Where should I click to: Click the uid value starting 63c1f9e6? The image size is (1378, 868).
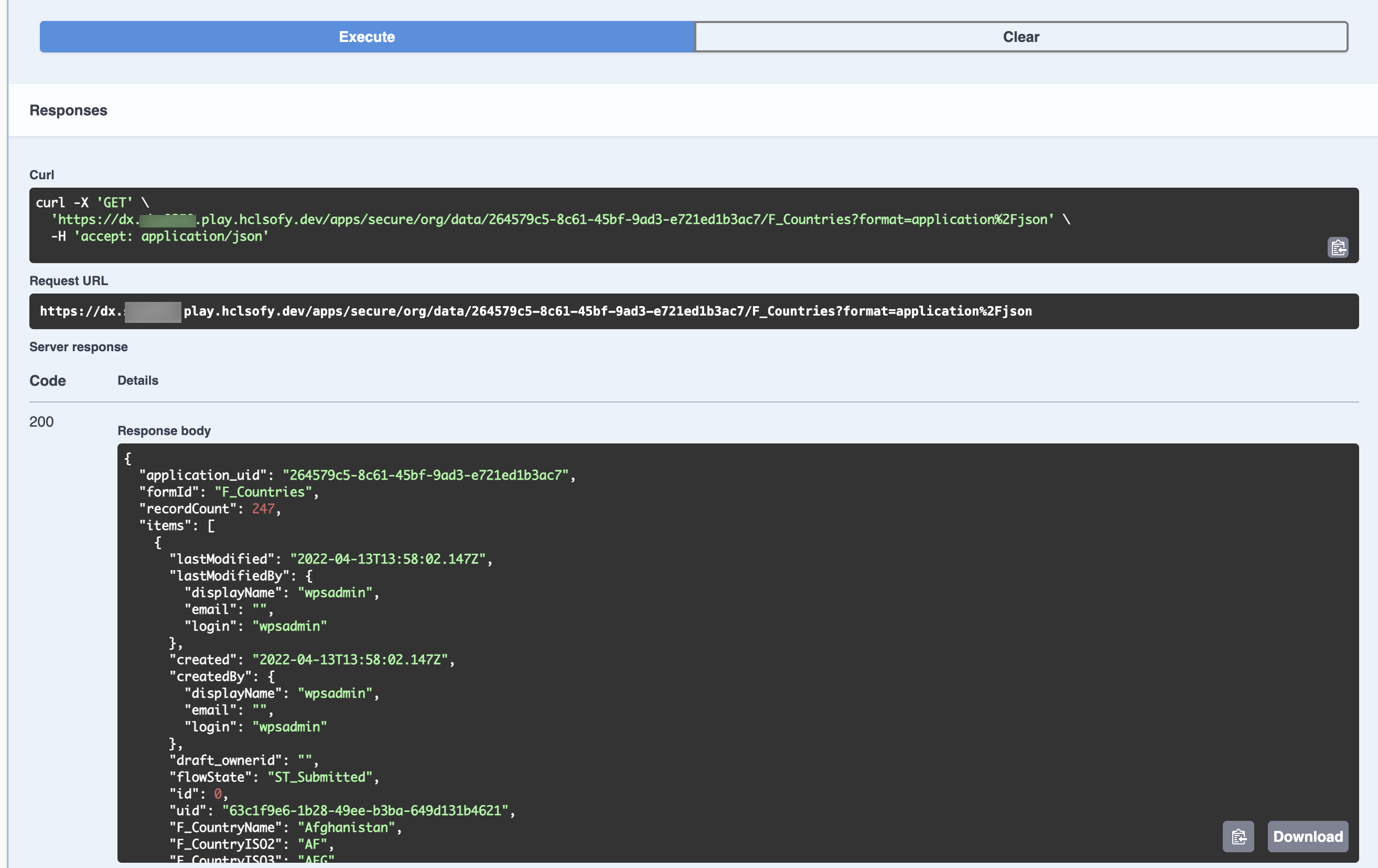(364, 810)
